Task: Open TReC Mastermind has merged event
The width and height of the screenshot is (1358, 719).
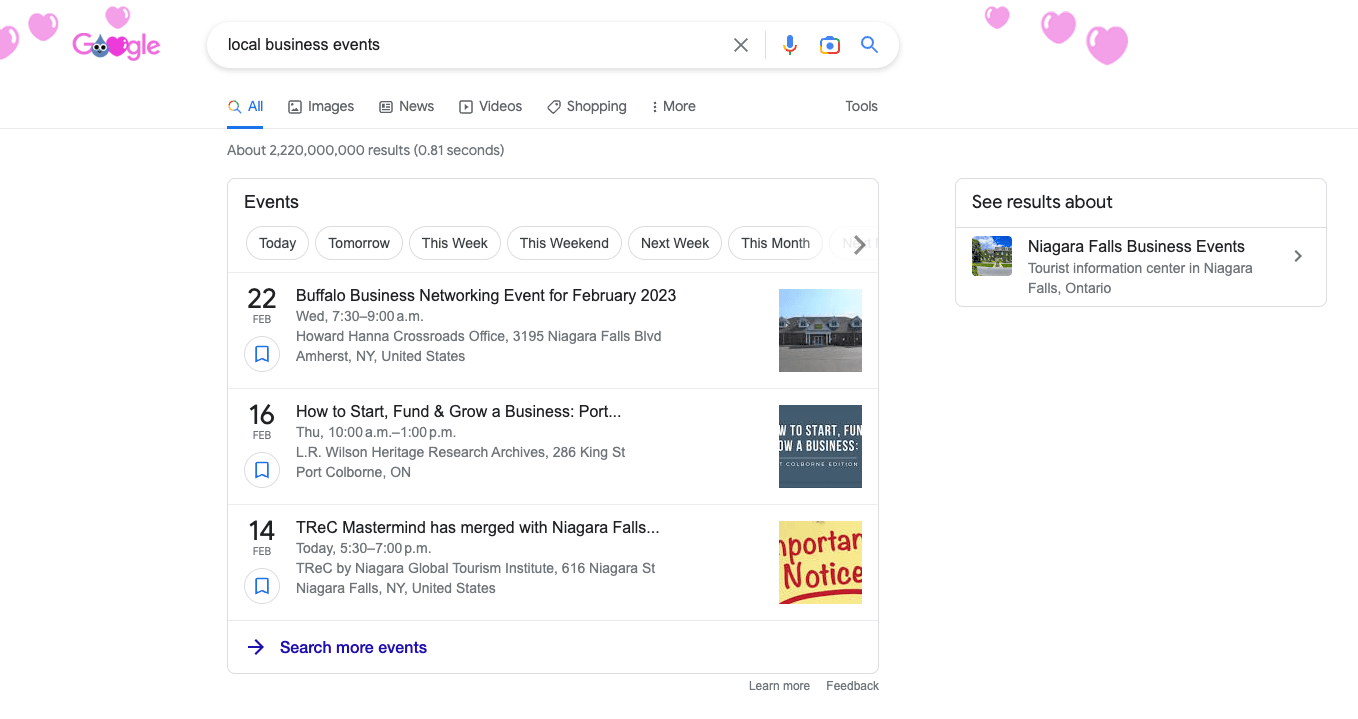Action: pos(478,528)
